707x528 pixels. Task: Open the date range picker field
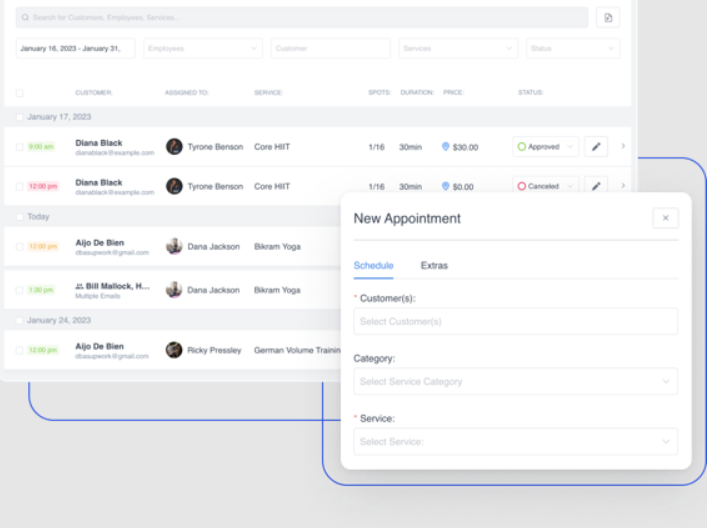pyautogui.click(x=75, y=48)
